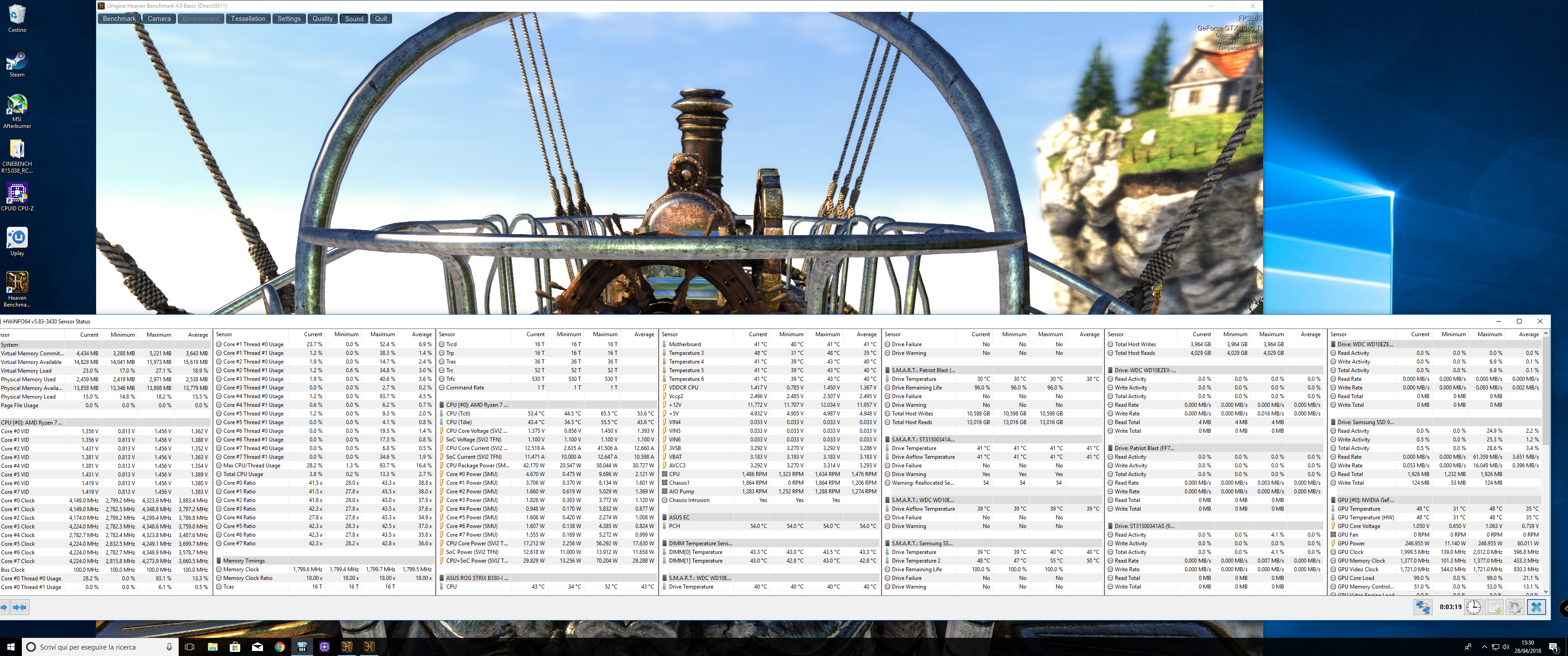Click the blue X close-sensors icon
The image size is (1568, 656).
(1537, 607)
